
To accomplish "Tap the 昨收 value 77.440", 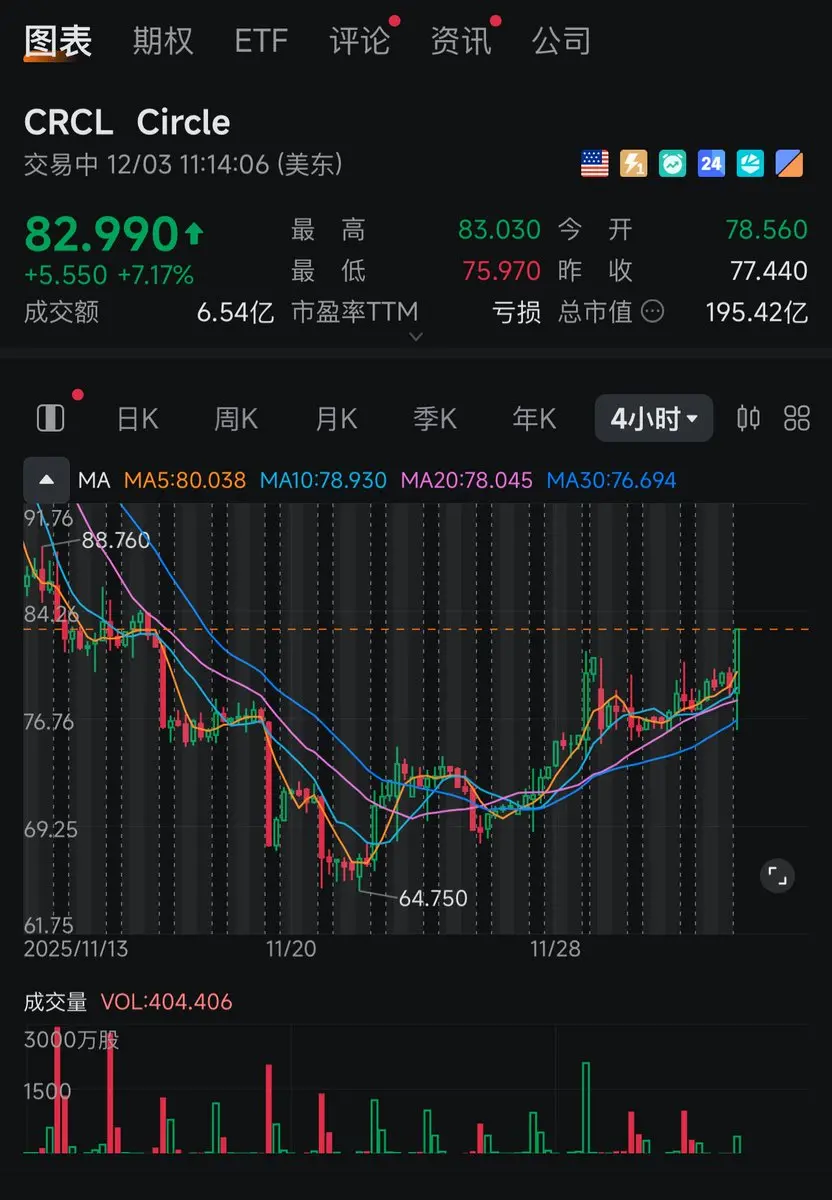I will (x=769, y=270).
